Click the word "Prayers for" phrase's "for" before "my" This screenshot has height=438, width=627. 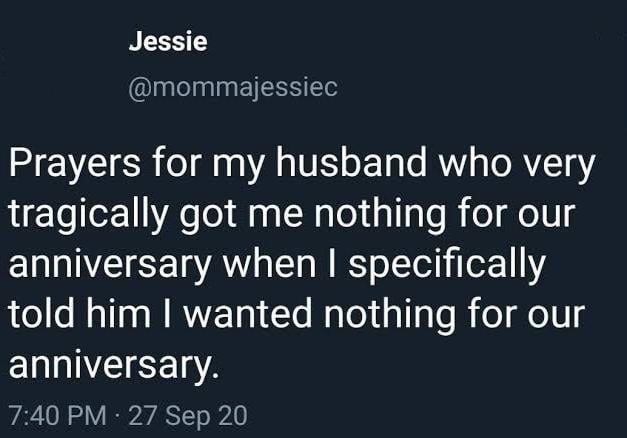click(x=176, y=162)
